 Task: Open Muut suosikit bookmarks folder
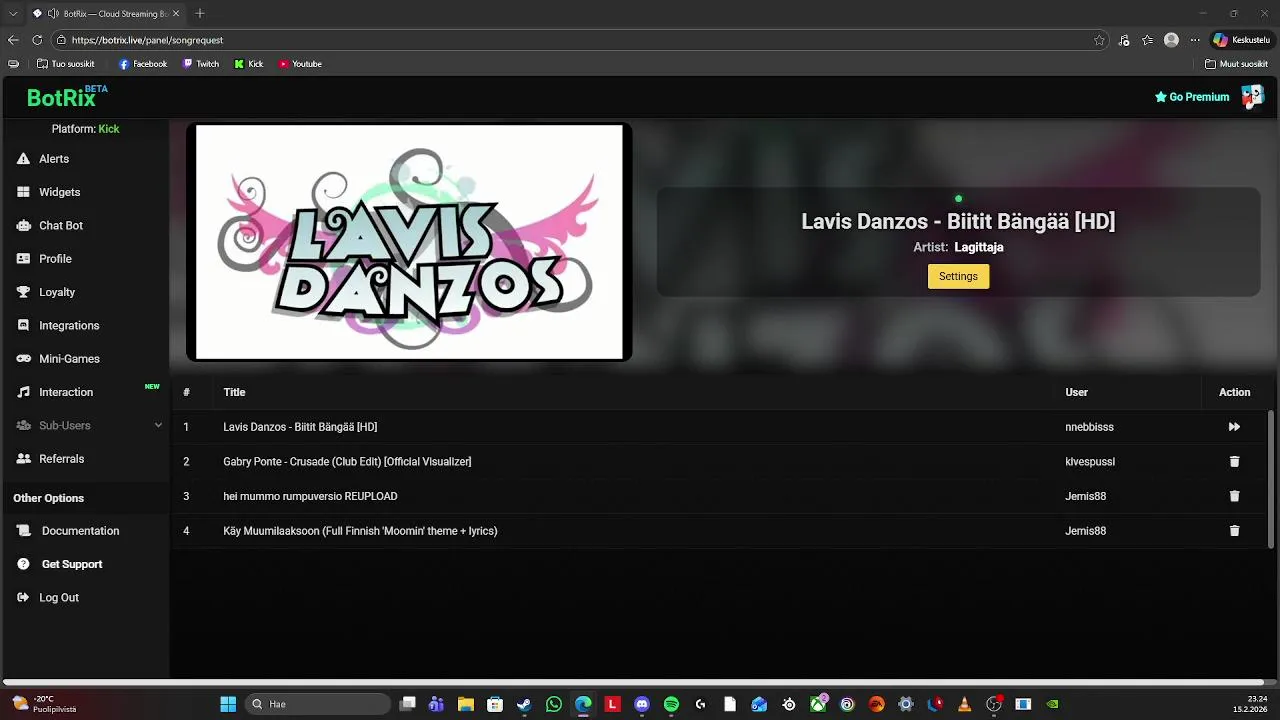point(1236,64)
